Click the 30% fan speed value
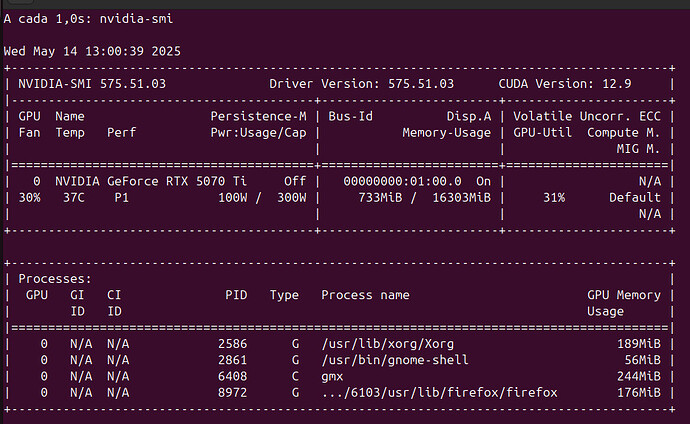 (x=30, y=197)
